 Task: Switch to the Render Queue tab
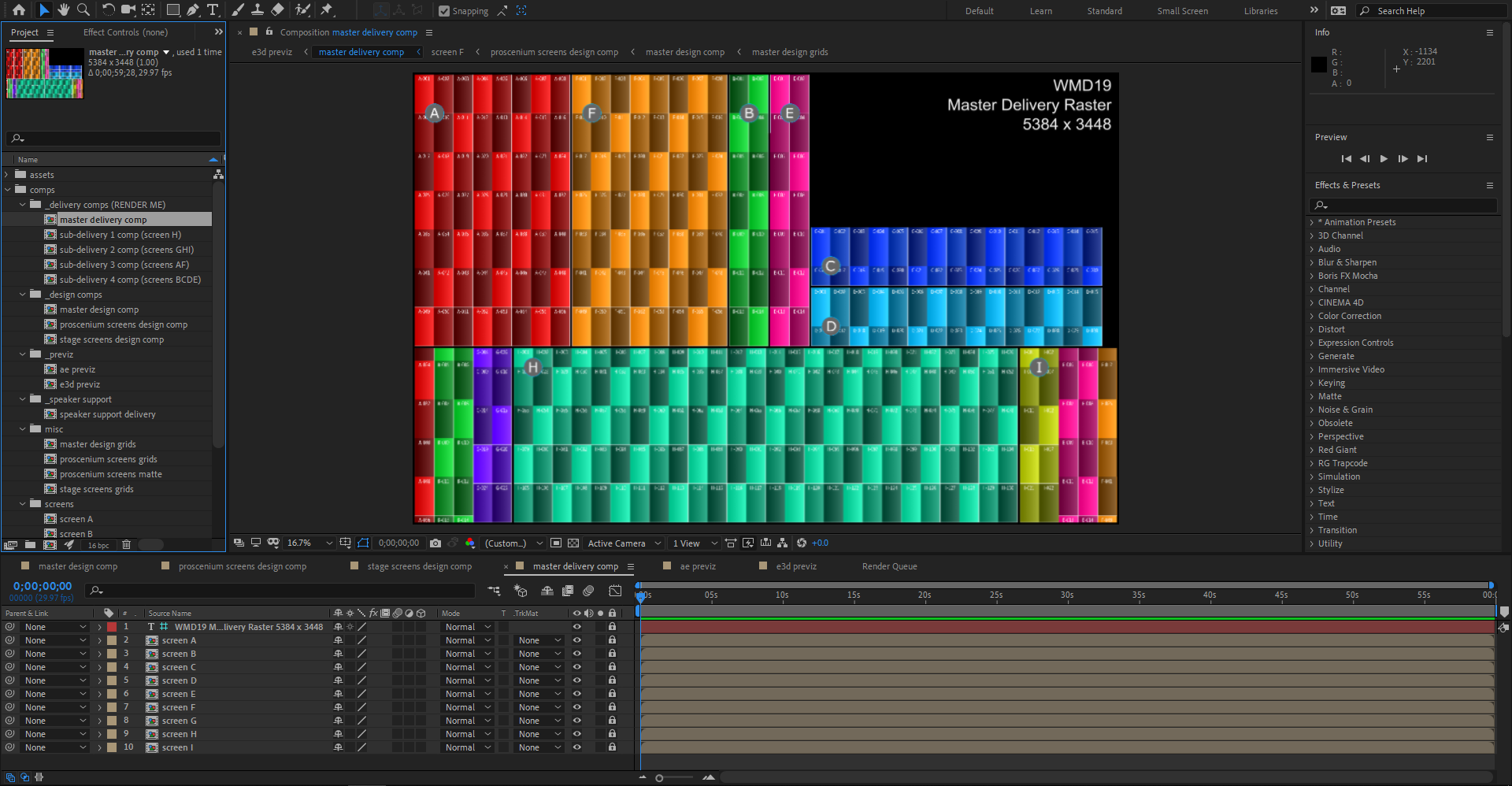point(889,566)
